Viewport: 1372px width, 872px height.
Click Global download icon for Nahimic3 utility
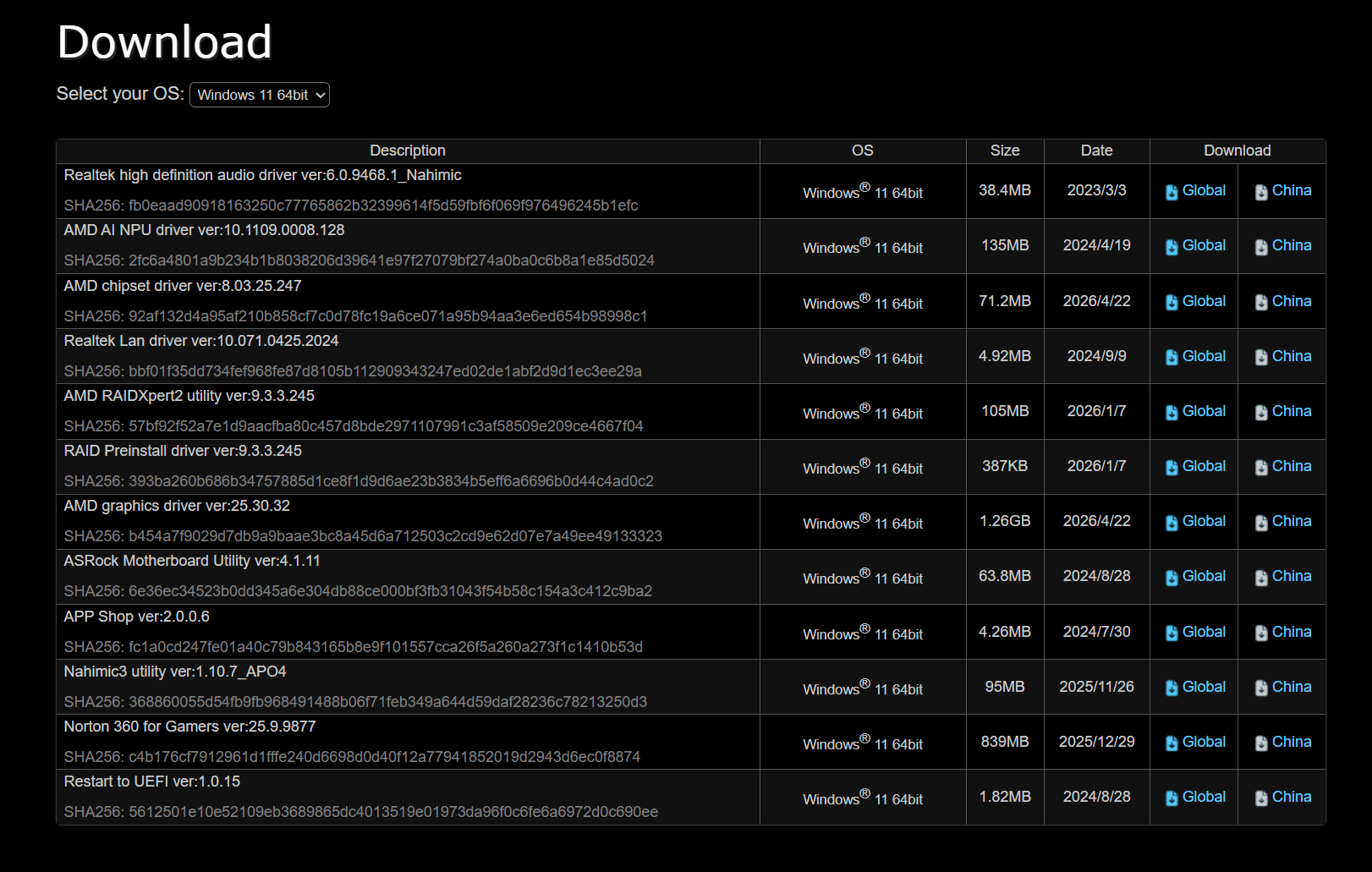pyautogui.click(x=1172, y=688)
